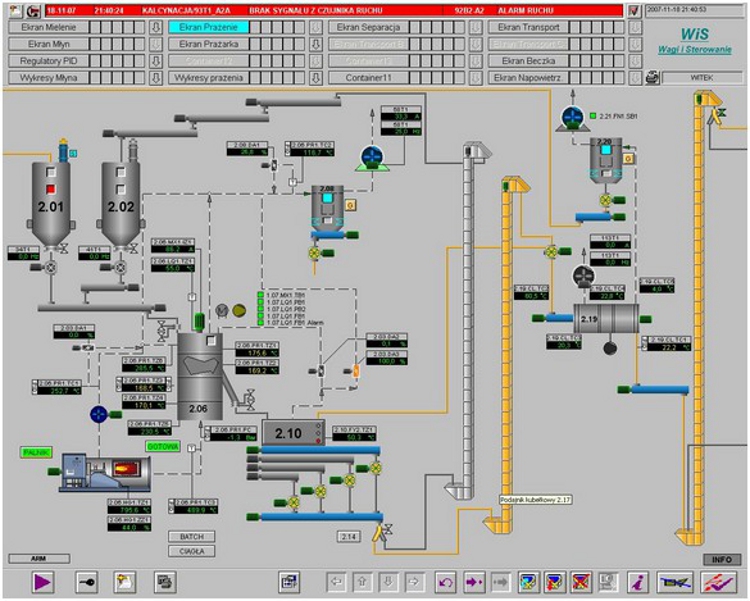This screenshot has width=750, height=601.
Task: Select CIĄGŁA mode
Action: [x=191, y=551]
